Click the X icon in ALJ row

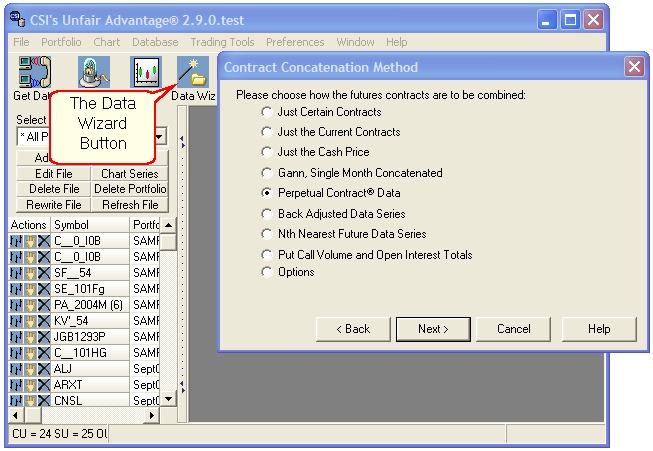[x=44, y=369]
